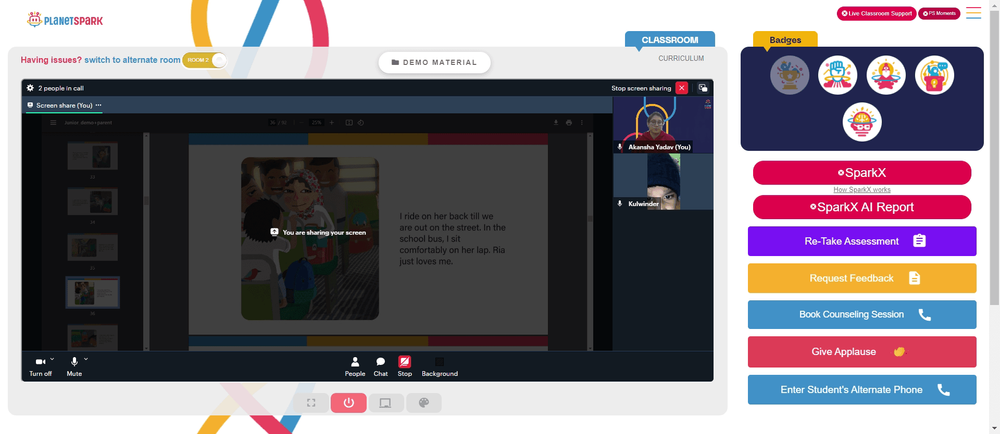Open the Background effects option
Image resolution: width=1000 pixels, height=434 pixels.
pyautogui.click(x=439, y=366)
